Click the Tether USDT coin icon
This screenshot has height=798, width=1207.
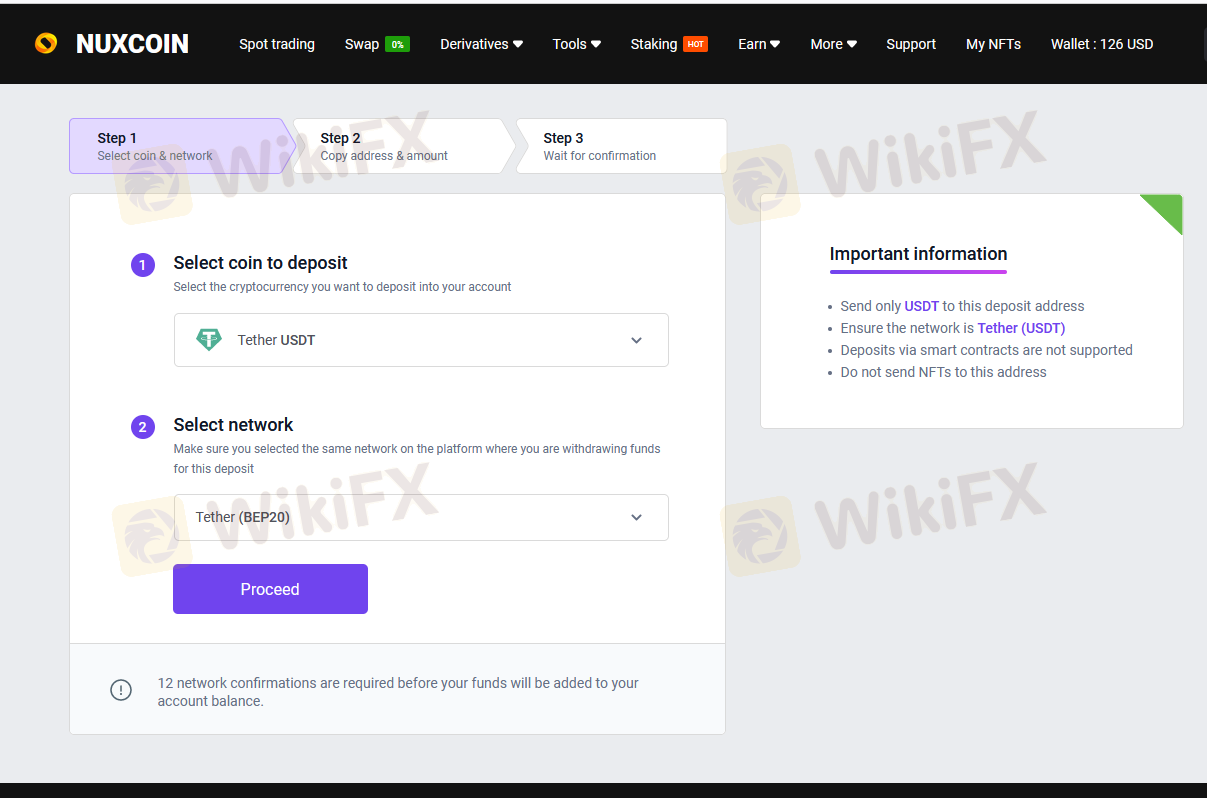click(x=209, y=340)
